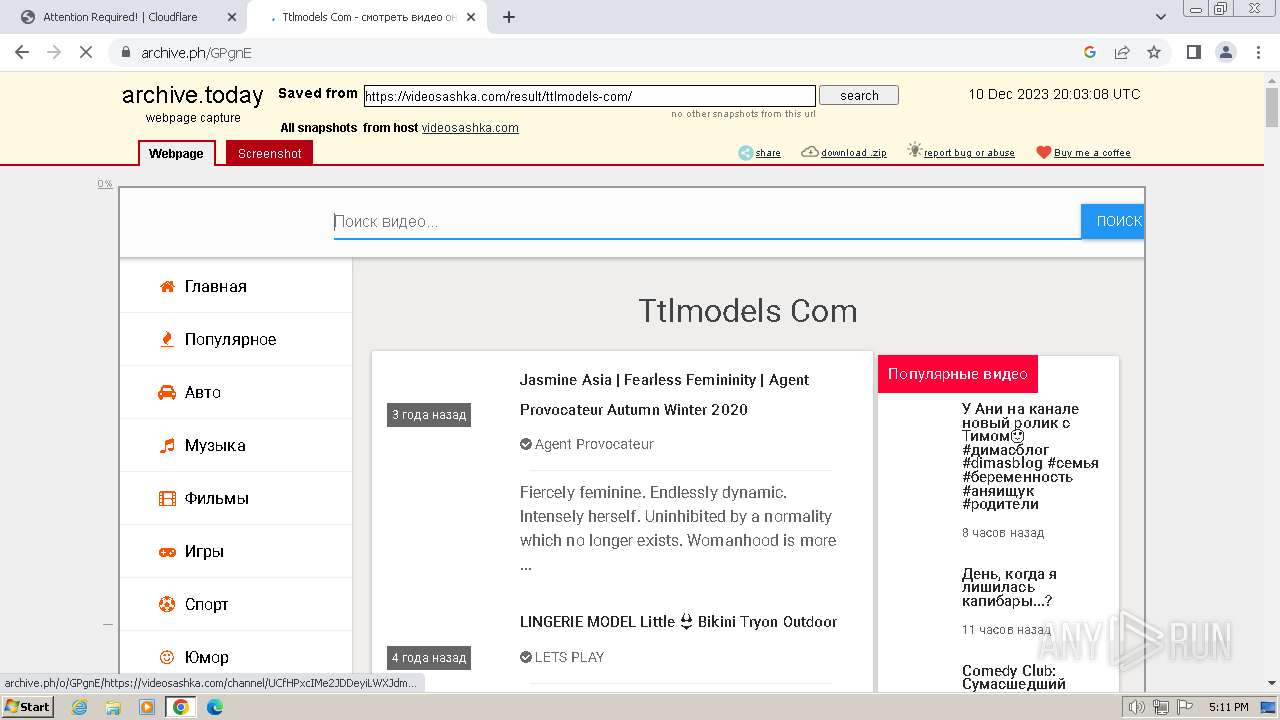
Task: Click the archive search button
Action: [x=859, y=96]
